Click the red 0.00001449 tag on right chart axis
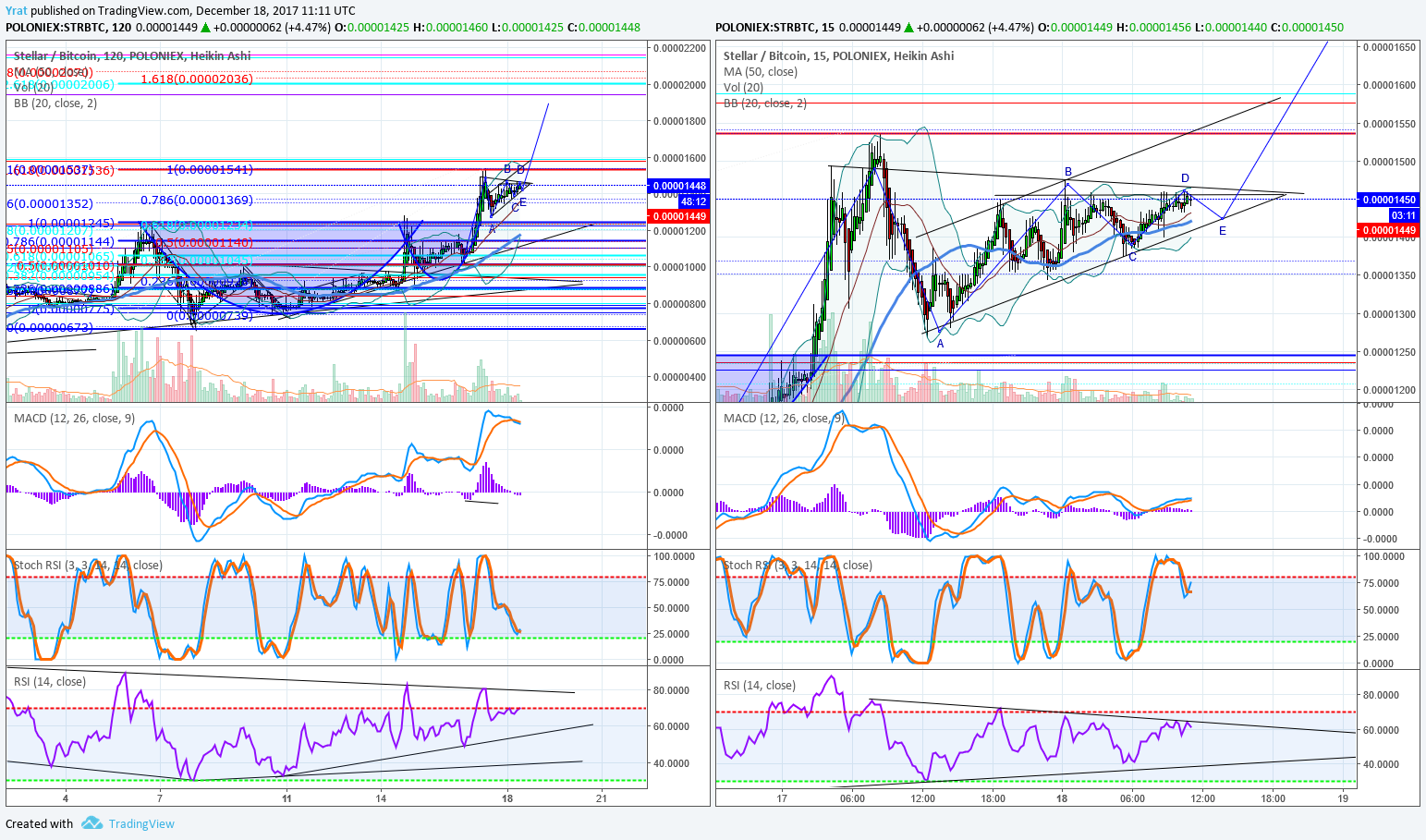This screenshot has height=840, width=1426. click(1387, 231)
